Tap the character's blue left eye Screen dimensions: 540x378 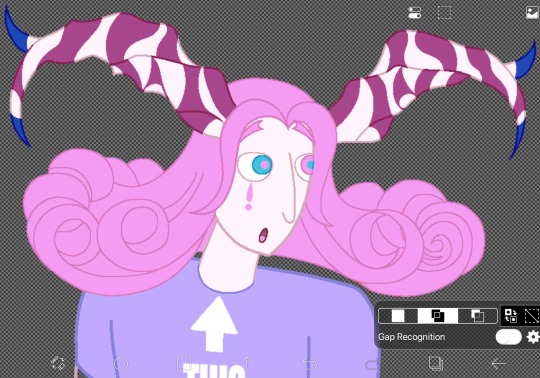[262, 165]
